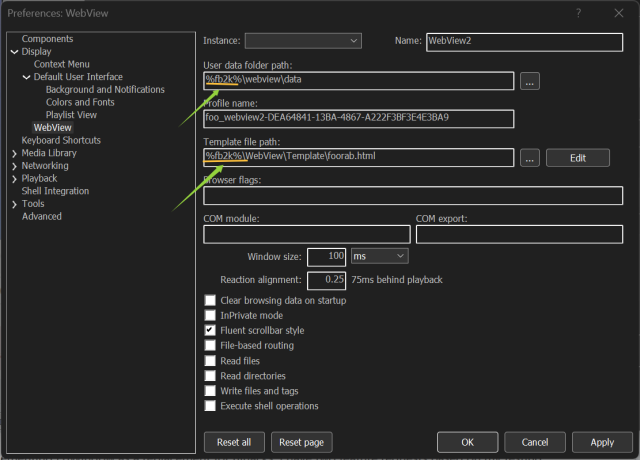Click the Reaction alignment value field

click(x=327, y=281)
